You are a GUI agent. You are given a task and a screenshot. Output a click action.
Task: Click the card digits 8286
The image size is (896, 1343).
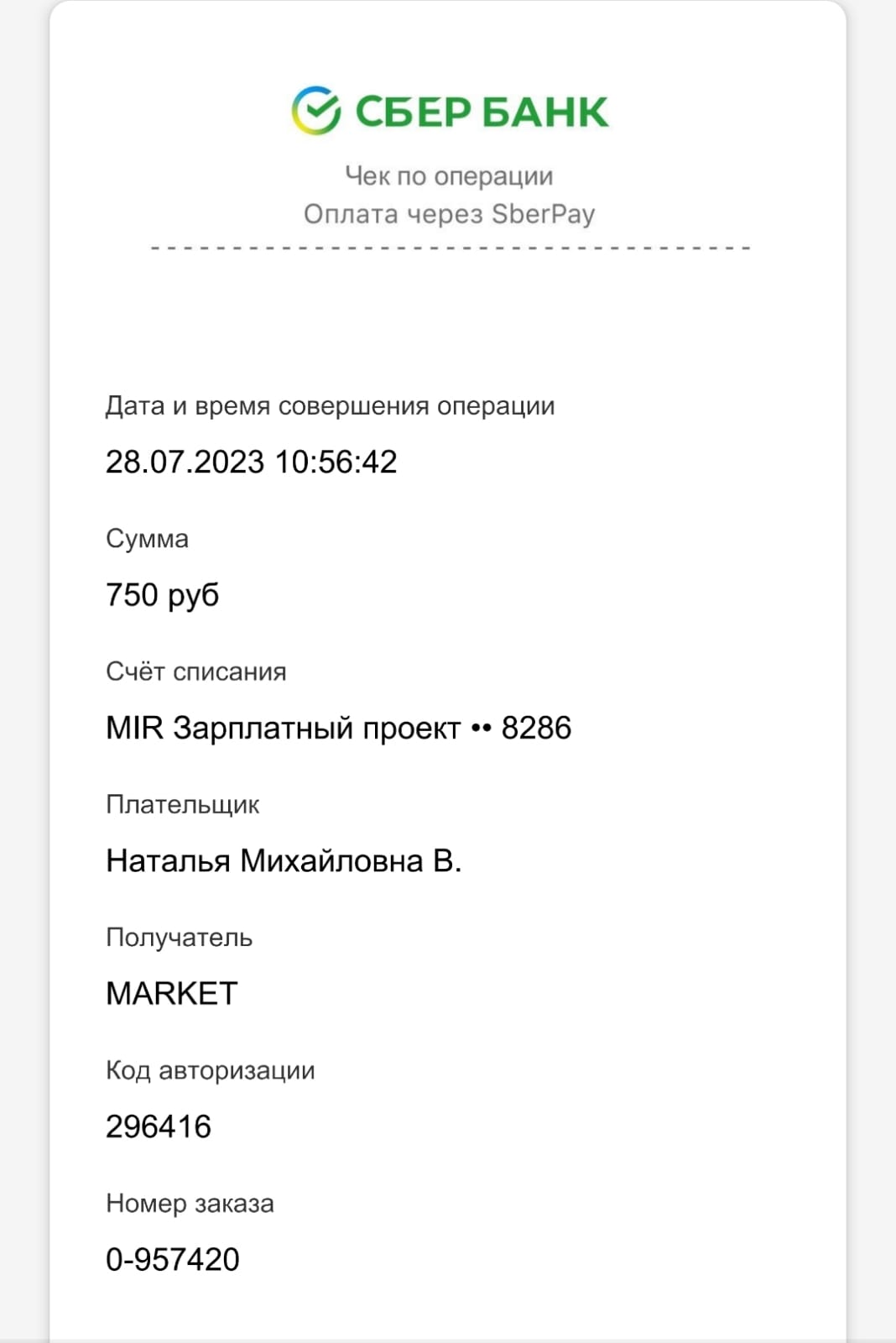[x=536, y=728]
